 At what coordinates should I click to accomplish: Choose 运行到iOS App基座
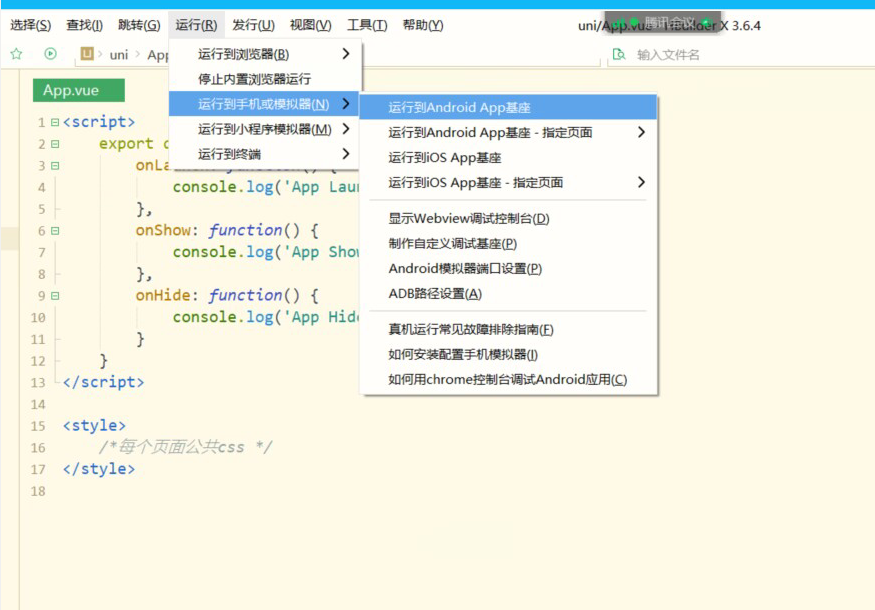tap(508, 157)
